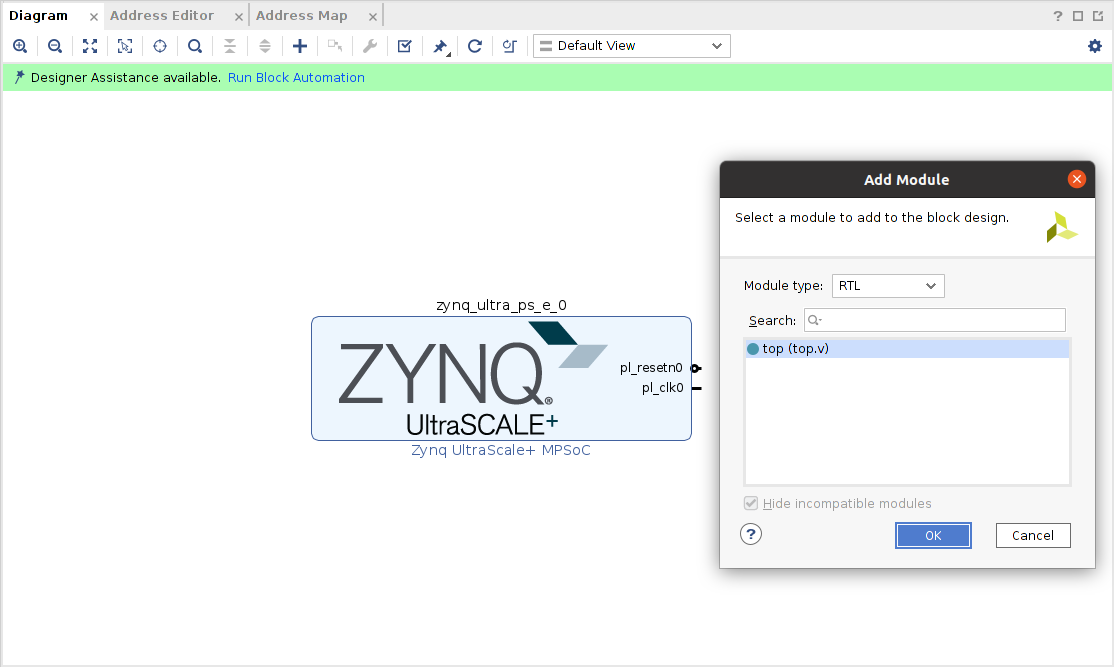Click the Expand All icon
Viewport: 1114px width, 667px height.
point(264,46)
